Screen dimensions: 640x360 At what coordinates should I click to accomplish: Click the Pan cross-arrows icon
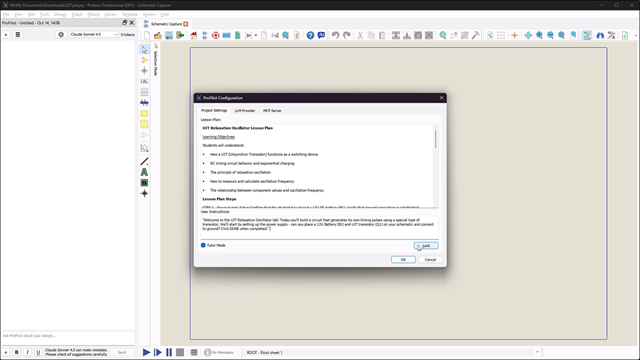pos(528,36)
